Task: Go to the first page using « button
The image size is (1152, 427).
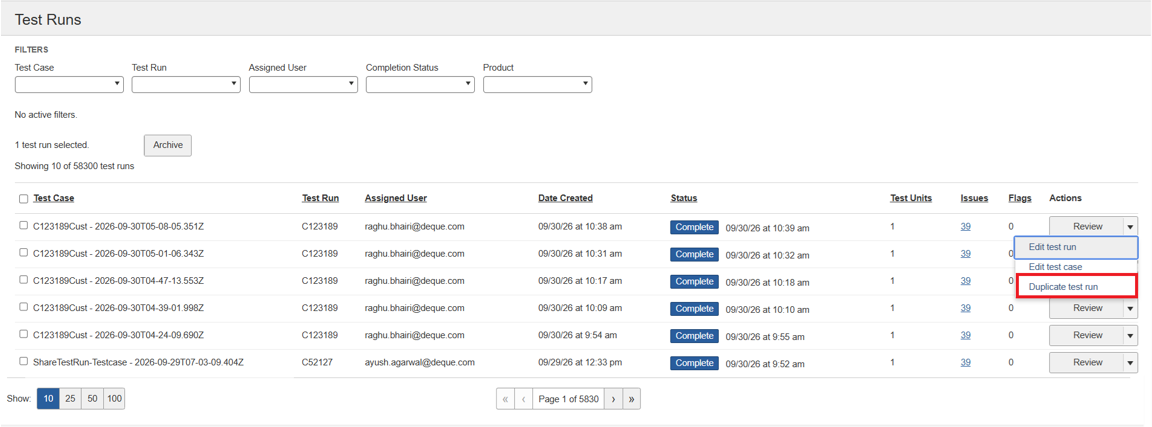Action: pyautogui.click(x=505, y=399)
